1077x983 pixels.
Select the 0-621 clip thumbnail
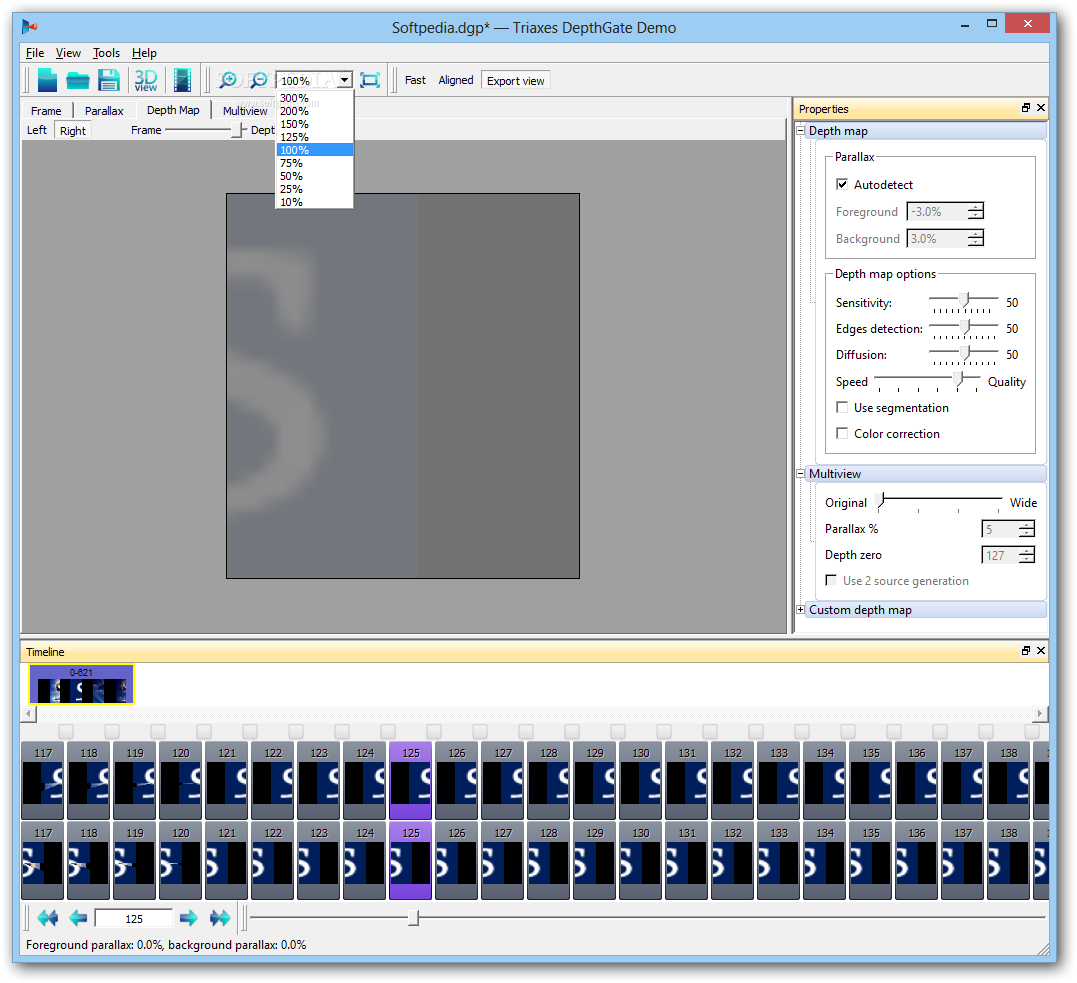click(81, 684)
